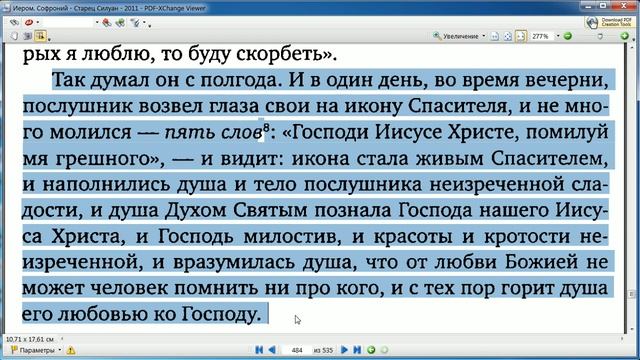Click the Увеличение zoom tool button
This screenshot has width=640, height=360.
pos(456,36)
